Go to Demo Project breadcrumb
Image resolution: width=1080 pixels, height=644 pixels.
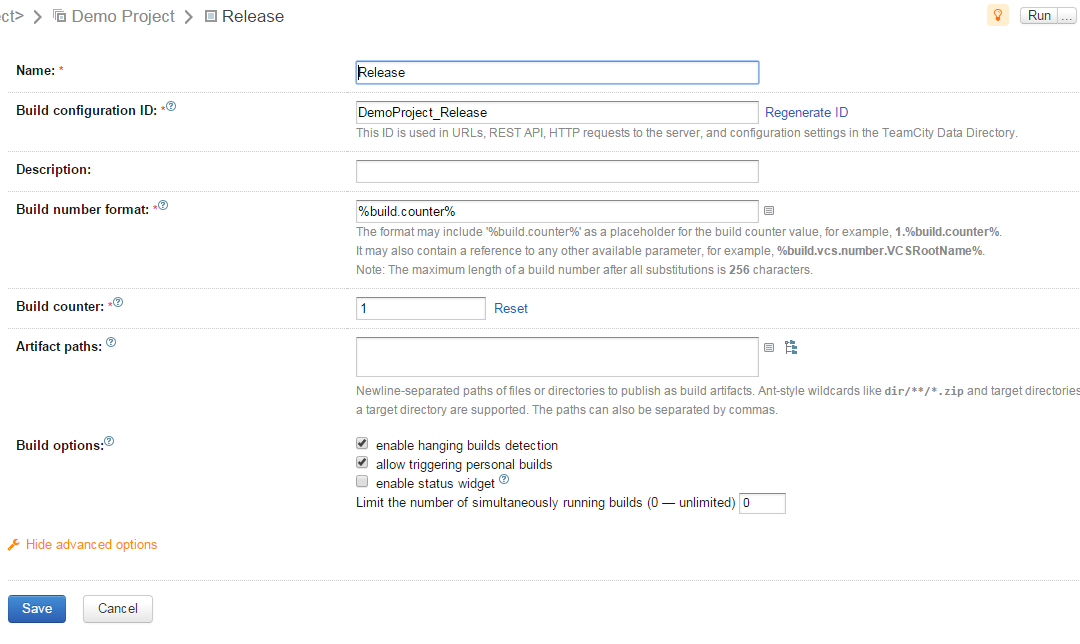click(122, 16)
